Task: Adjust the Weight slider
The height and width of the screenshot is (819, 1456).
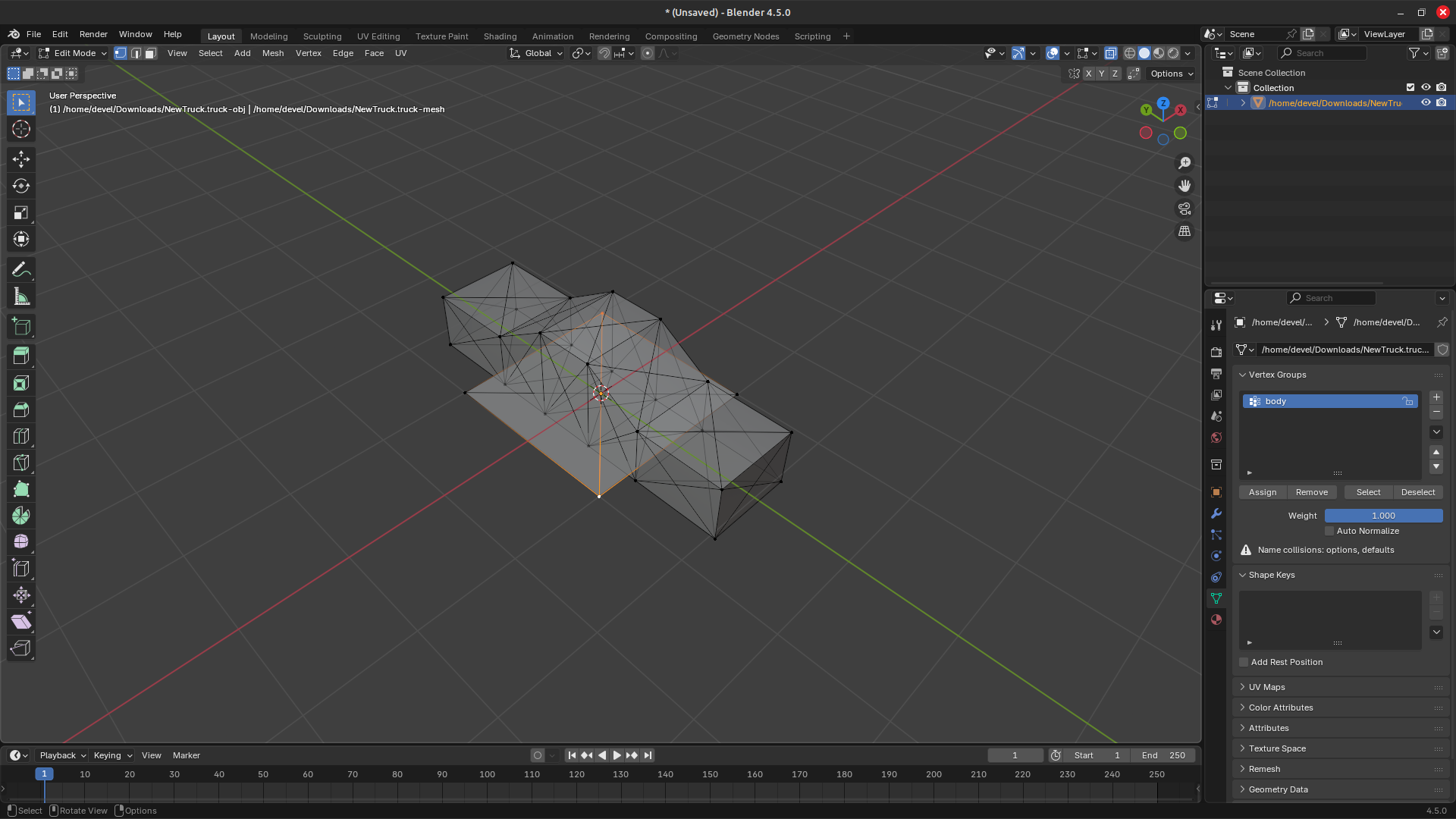Action: tap(1383, 516)
